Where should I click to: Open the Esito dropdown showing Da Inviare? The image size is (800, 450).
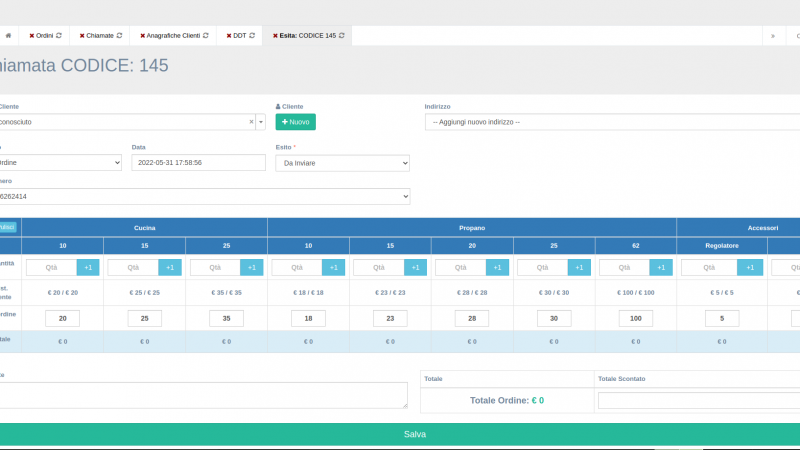click(342, 162)
